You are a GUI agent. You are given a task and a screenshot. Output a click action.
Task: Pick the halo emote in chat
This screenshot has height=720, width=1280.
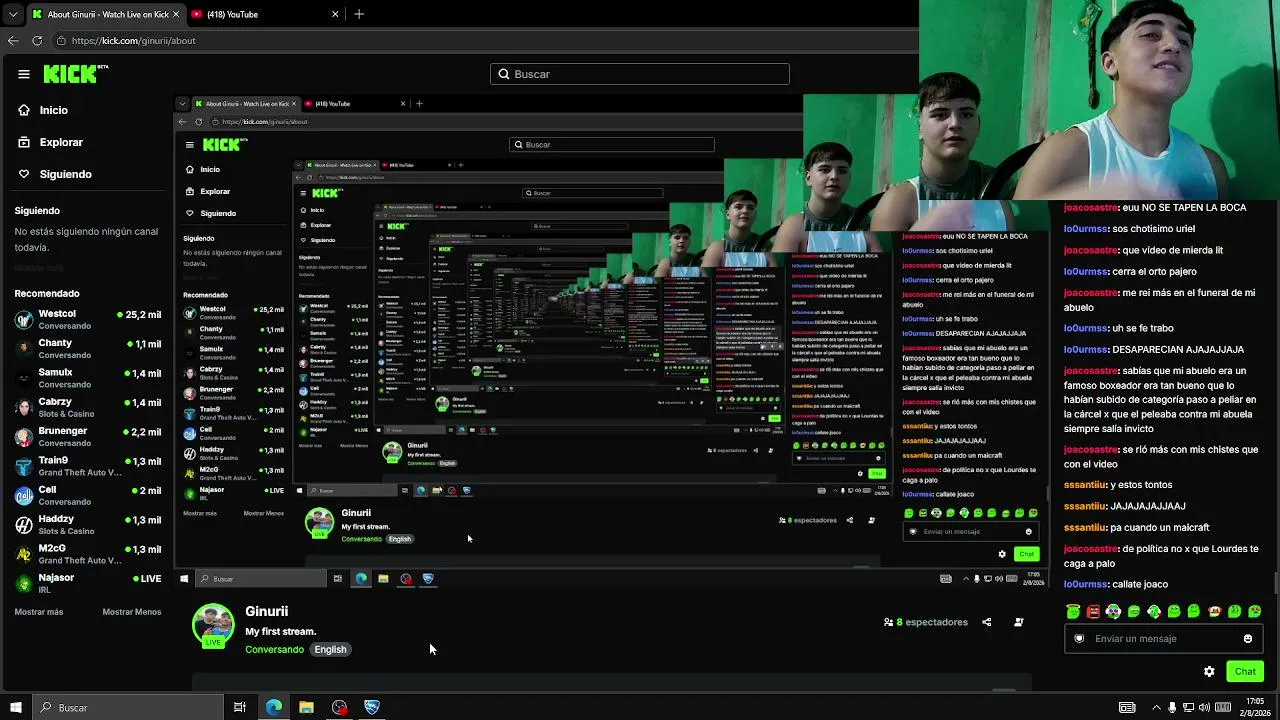1073,611
